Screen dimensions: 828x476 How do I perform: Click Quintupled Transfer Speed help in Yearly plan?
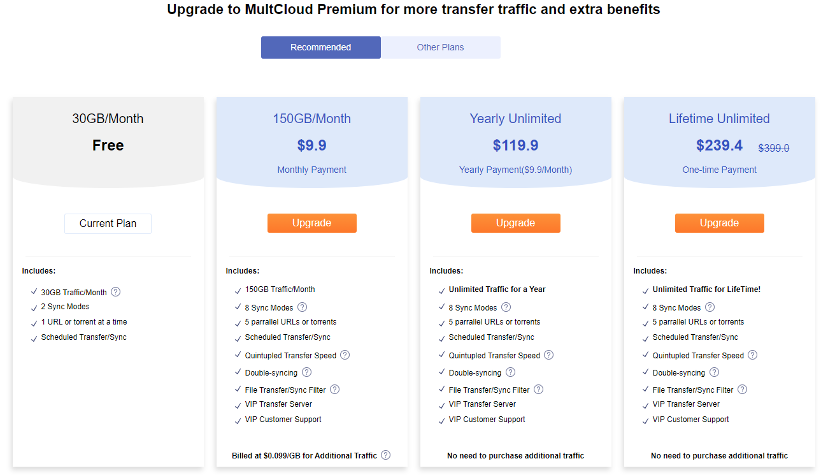pyautogui.click(x=549, y=355)
